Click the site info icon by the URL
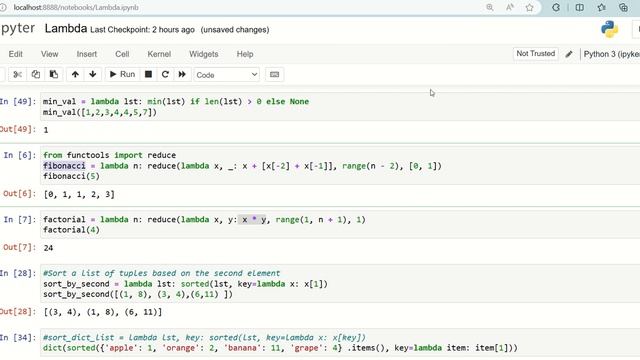Screen dimensions: 640x360 (3, 7)
